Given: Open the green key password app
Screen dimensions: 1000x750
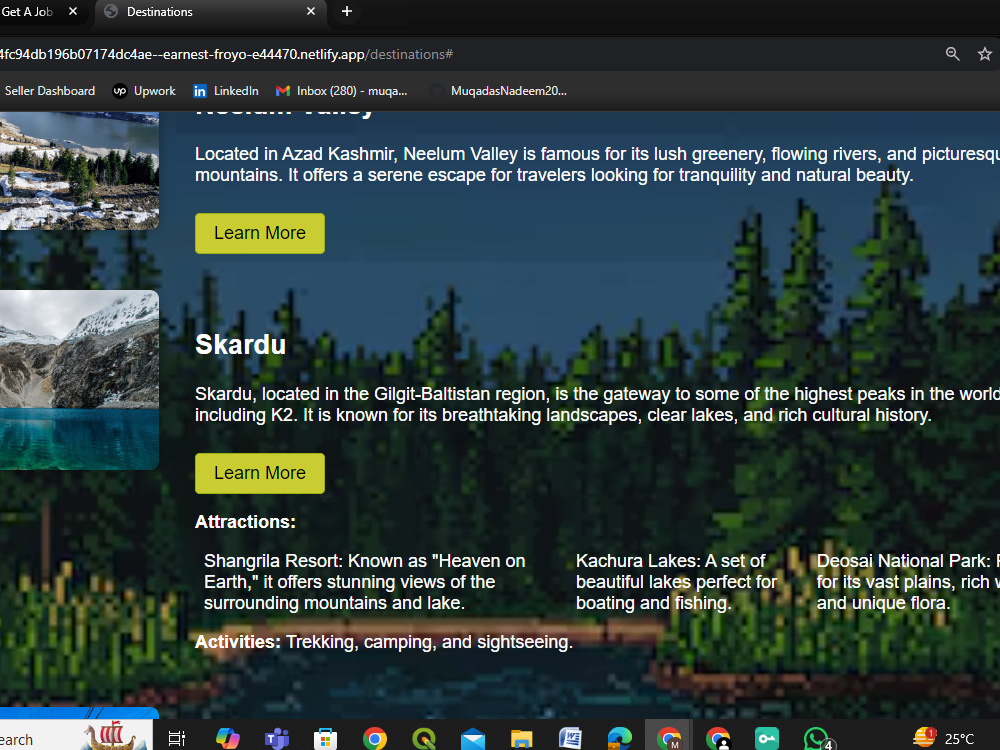Looking at the screenshot, I should pyautogui.click(x=767, y=739).
